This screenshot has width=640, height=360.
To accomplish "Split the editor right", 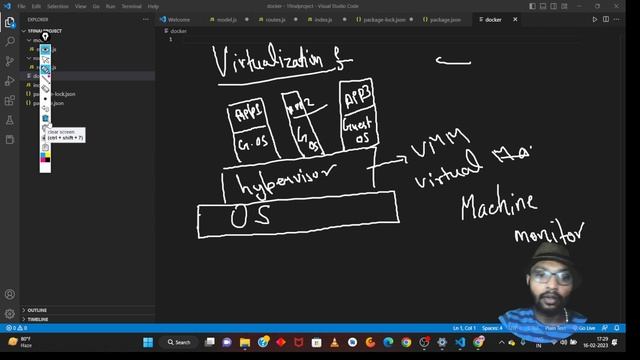I will [x=606, y=19].
